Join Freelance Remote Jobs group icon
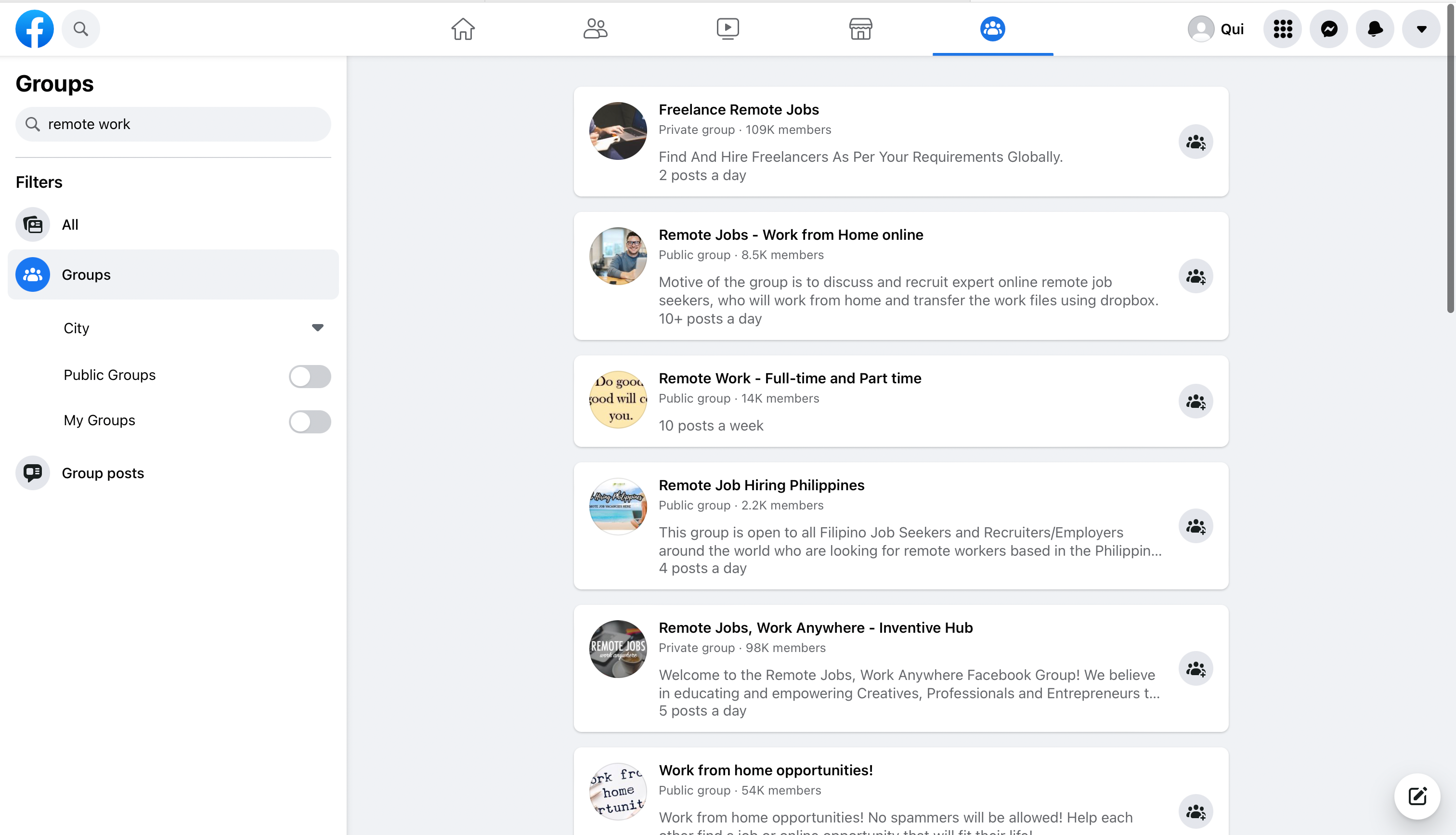Image resolution: width=1456 pixels, height=835 pixels. click(x=1195, y=142)
